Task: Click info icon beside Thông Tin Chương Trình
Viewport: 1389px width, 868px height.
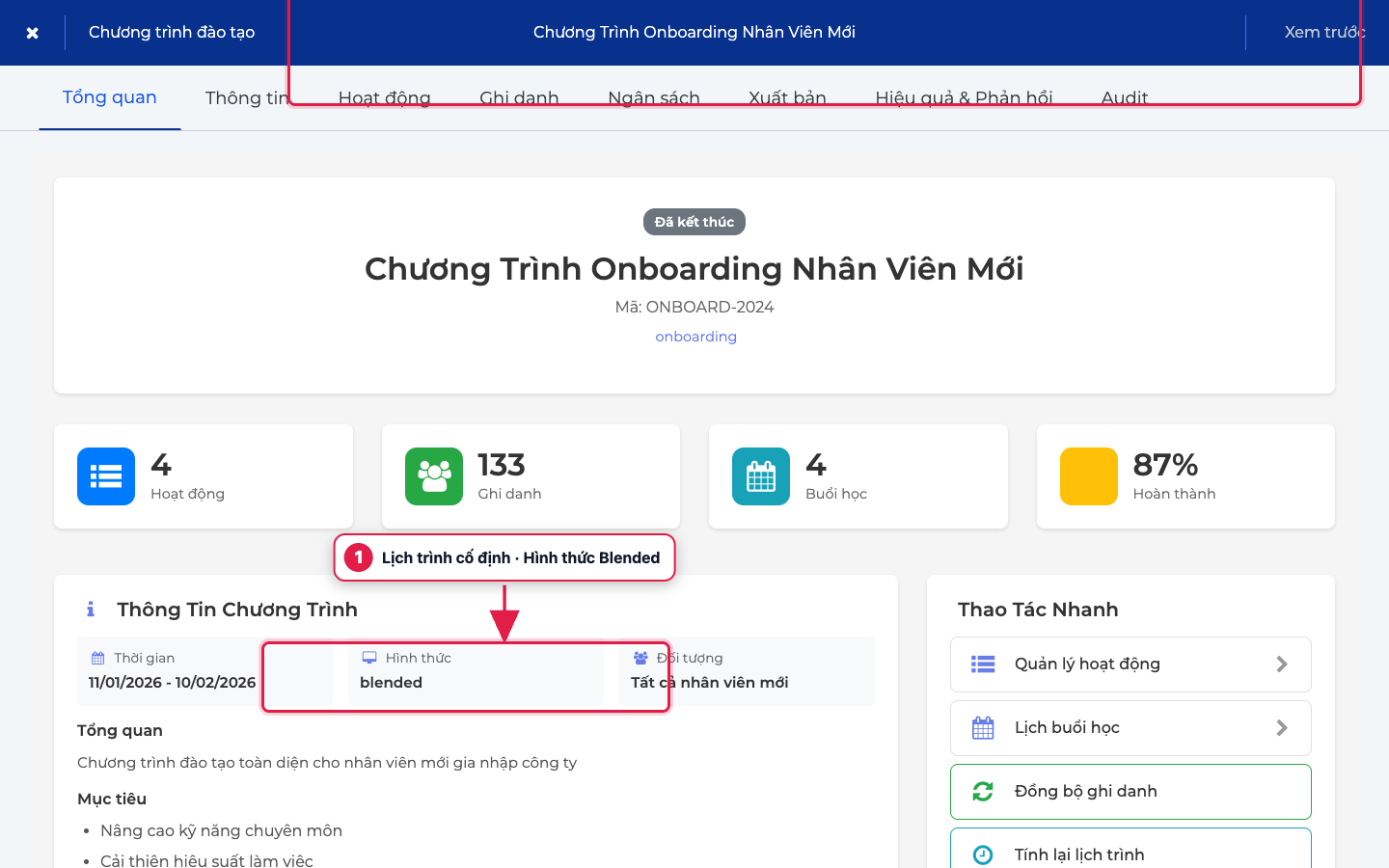Action: [x=91, y=610]
